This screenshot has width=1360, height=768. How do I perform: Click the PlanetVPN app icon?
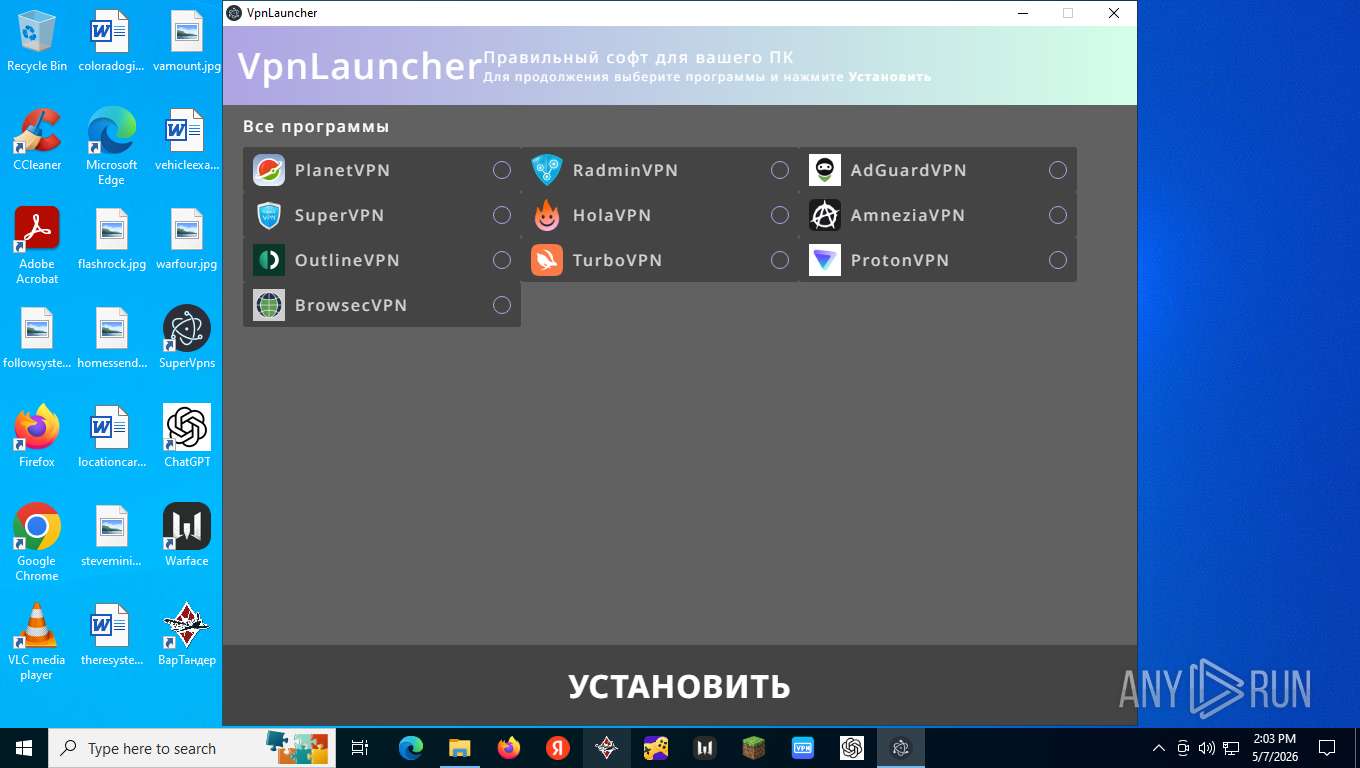click(269, 170)
